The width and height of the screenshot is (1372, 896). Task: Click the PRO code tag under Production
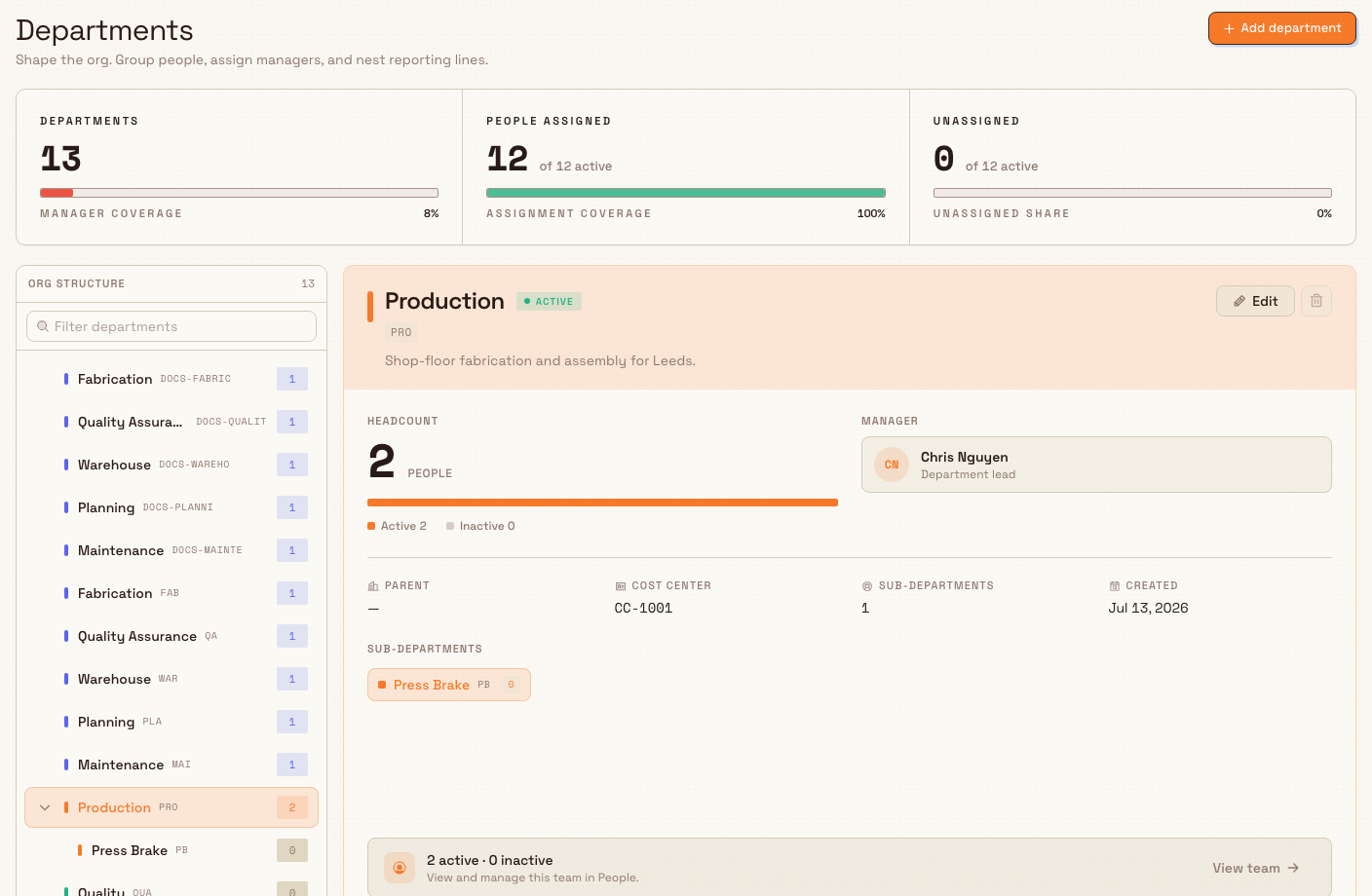pos(401,333)
